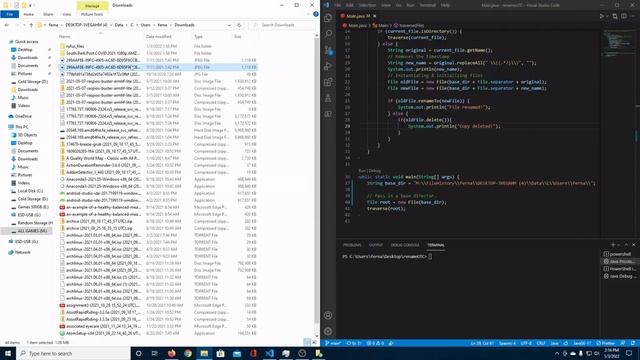The width and height of the screenshot is (640, 360).
Task: Split the VS Code editor to the right
Action: tap(624, 16)
